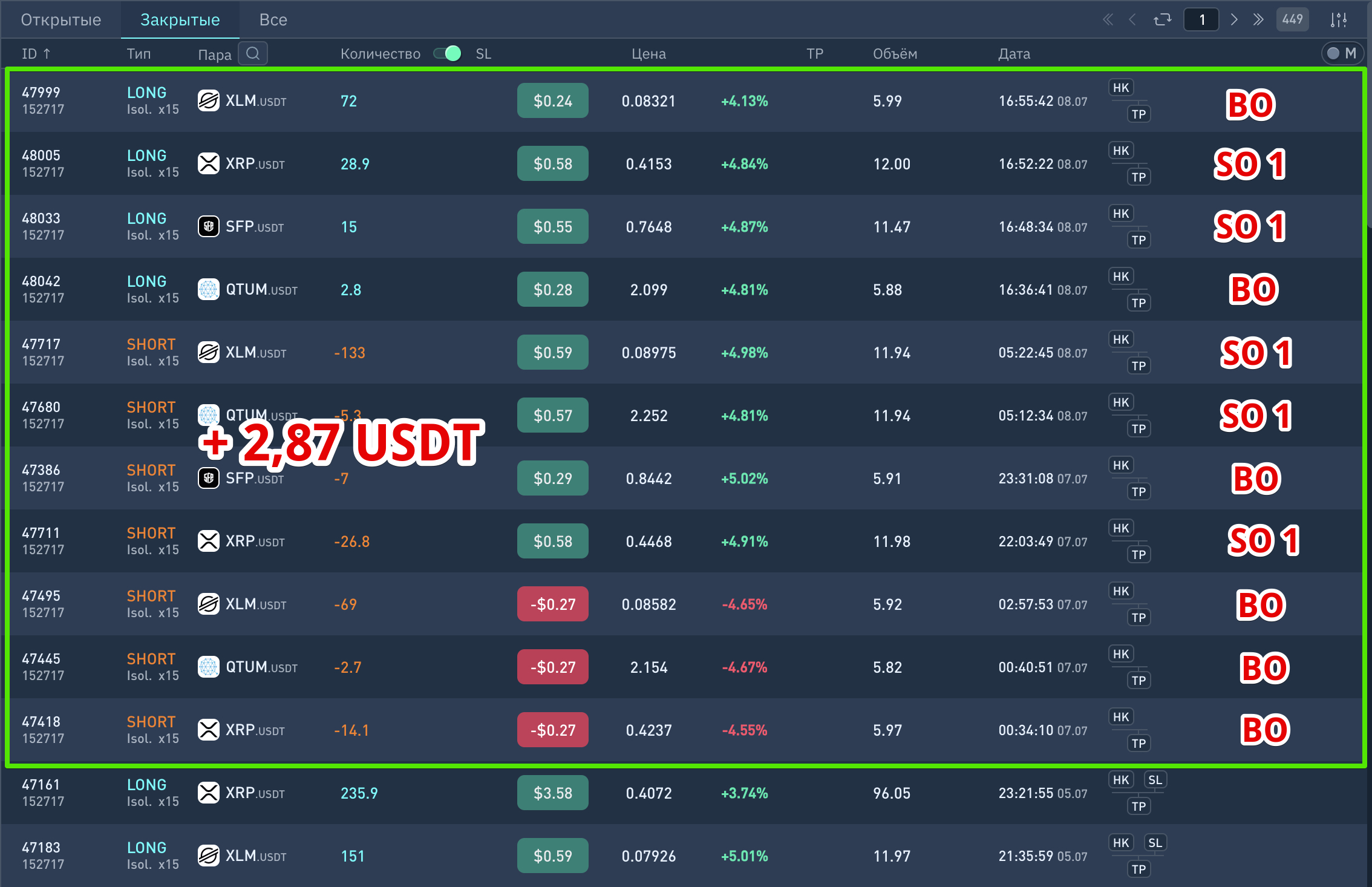Click the HK button on order 47999
Viewport: 1372px width, 887px height.
pos(1121,88)
